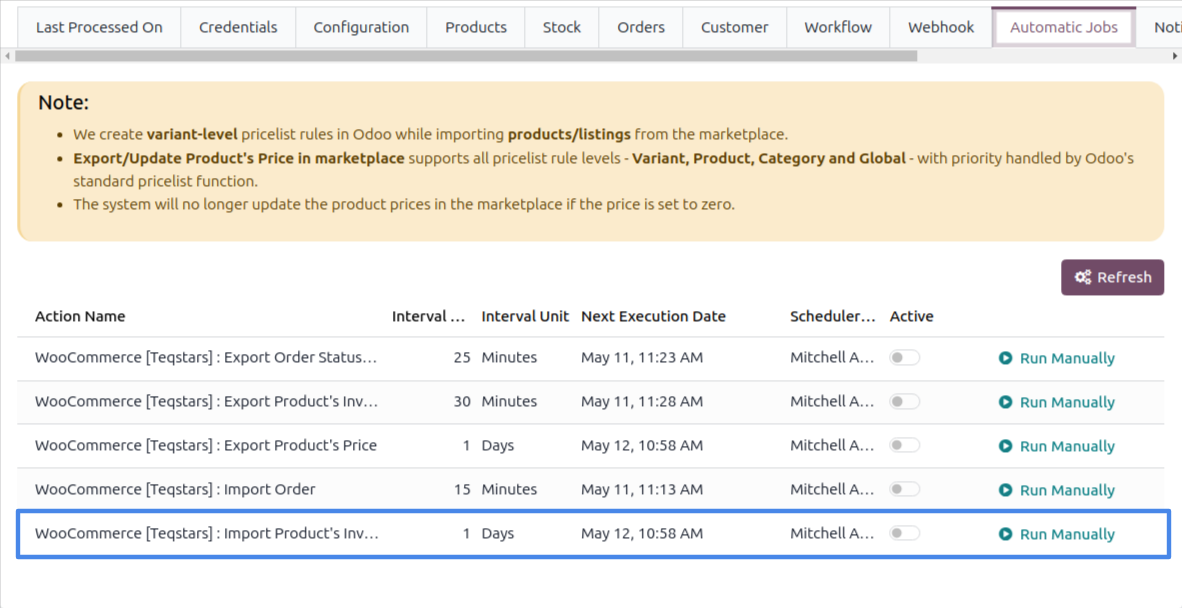Click play icon in Export Product's Price row

pyautogui.click(x=1005, y=446)
